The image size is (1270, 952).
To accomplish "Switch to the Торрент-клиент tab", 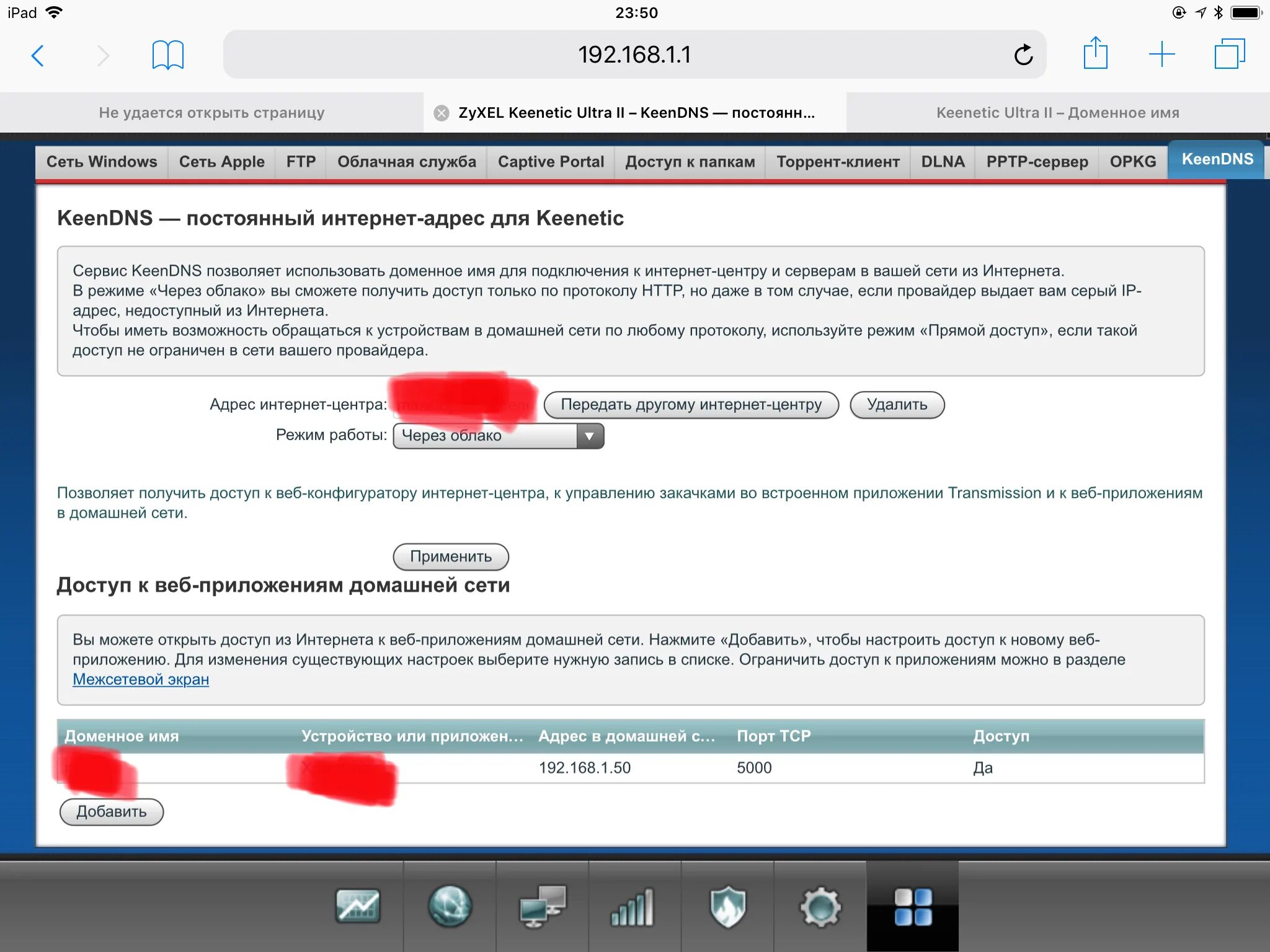I will coord(837,162).
